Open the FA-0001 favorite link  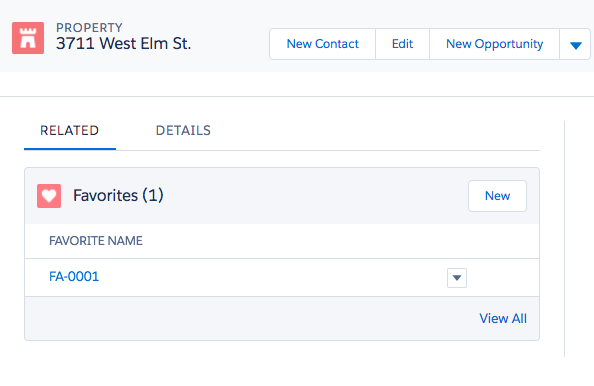[x=74, y=277]
